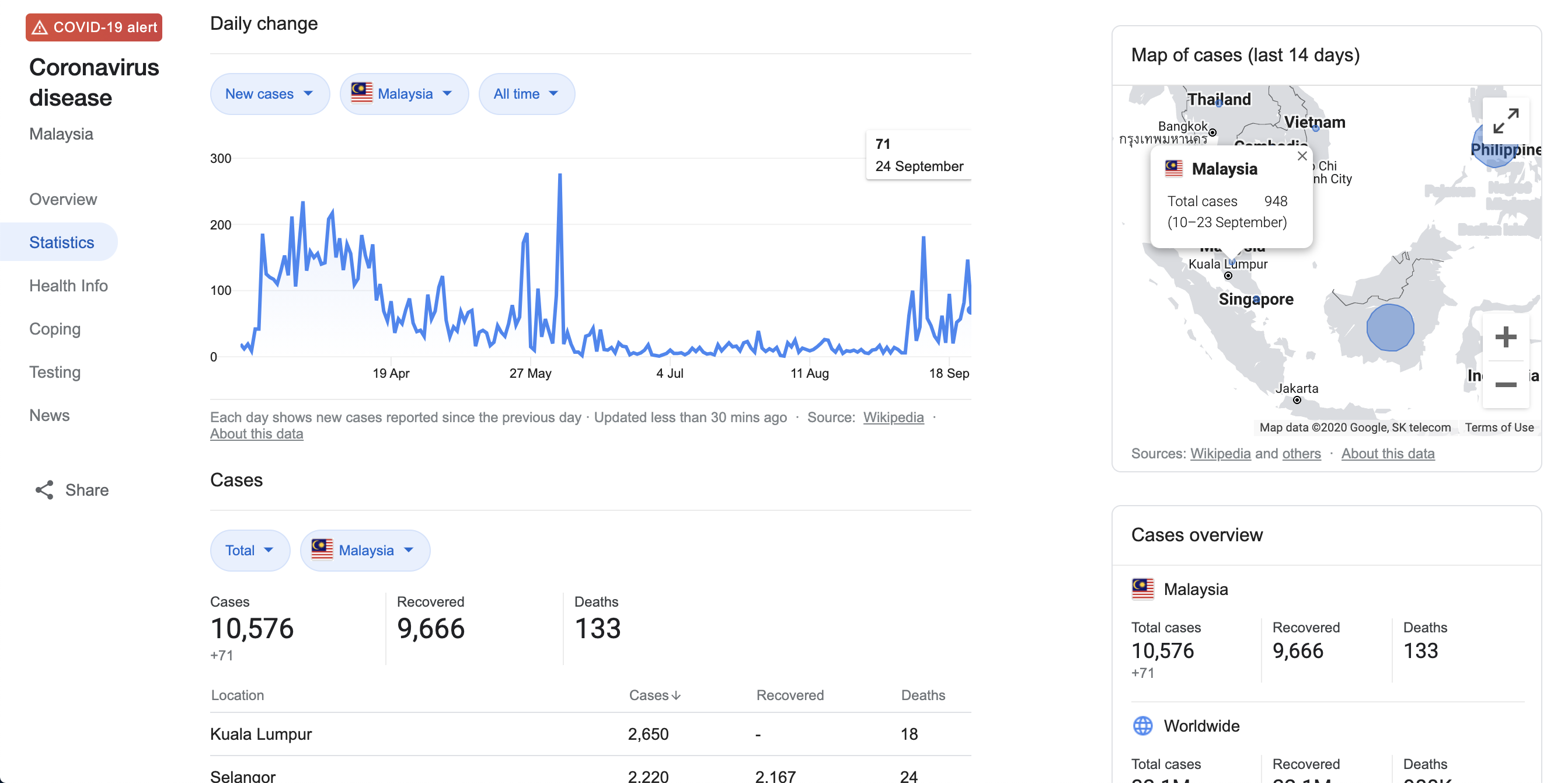Open Wikipedia source link below chart
This screenshot has height=783, width=1568.
coord(893,417)
